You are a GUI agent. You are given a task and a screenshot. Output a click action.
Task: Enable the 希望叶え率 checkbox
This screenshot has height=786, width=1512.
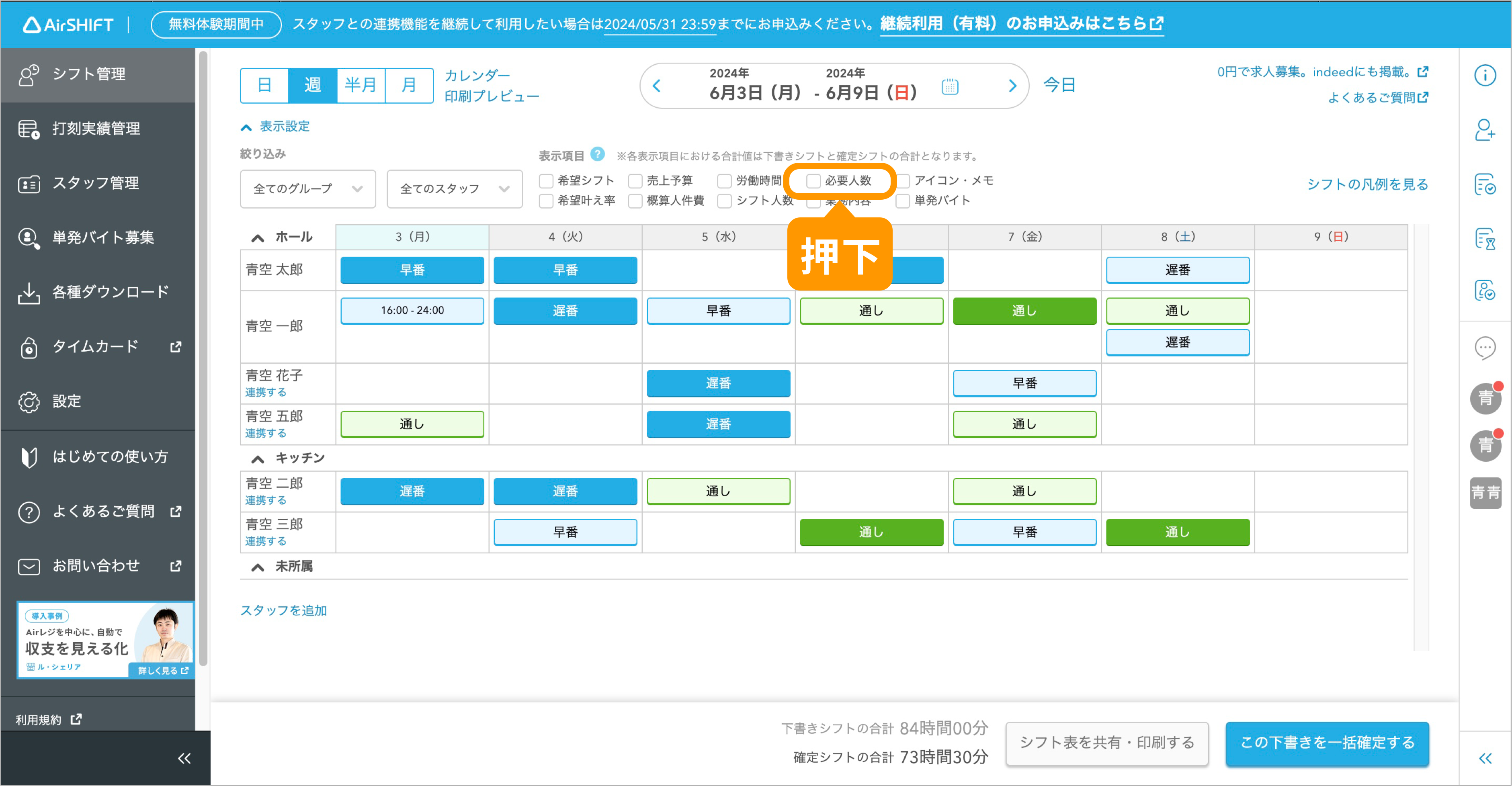(x=546, y=201)
